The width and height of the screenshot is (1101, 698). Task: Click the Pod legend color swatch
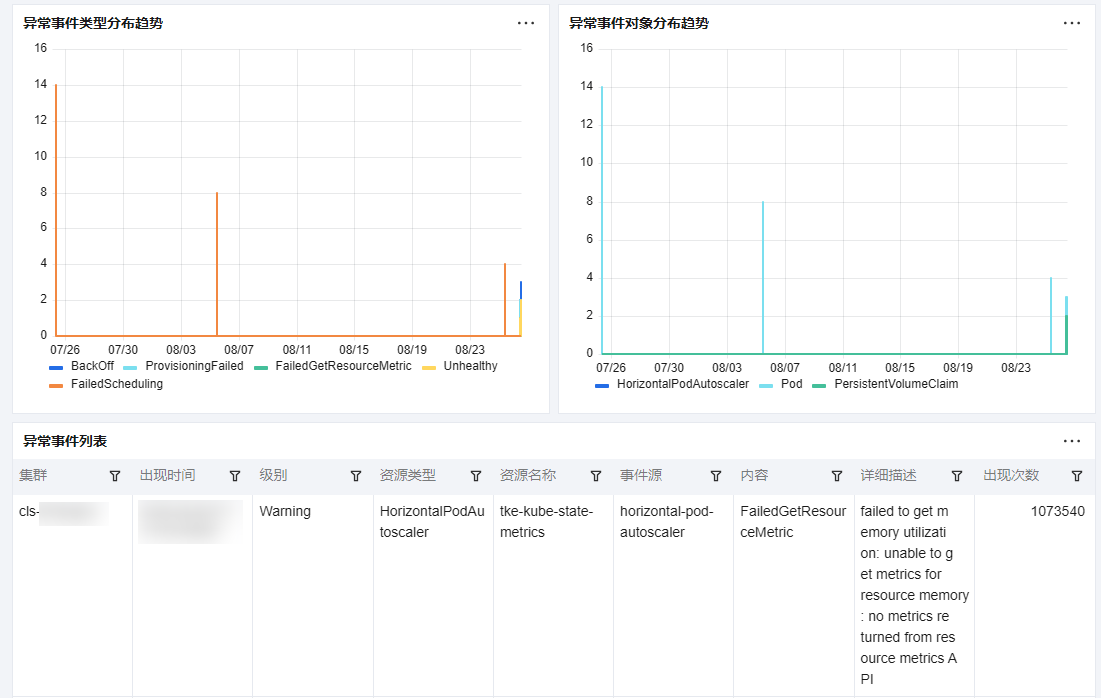pyautogui.click(x=767, y=385)
